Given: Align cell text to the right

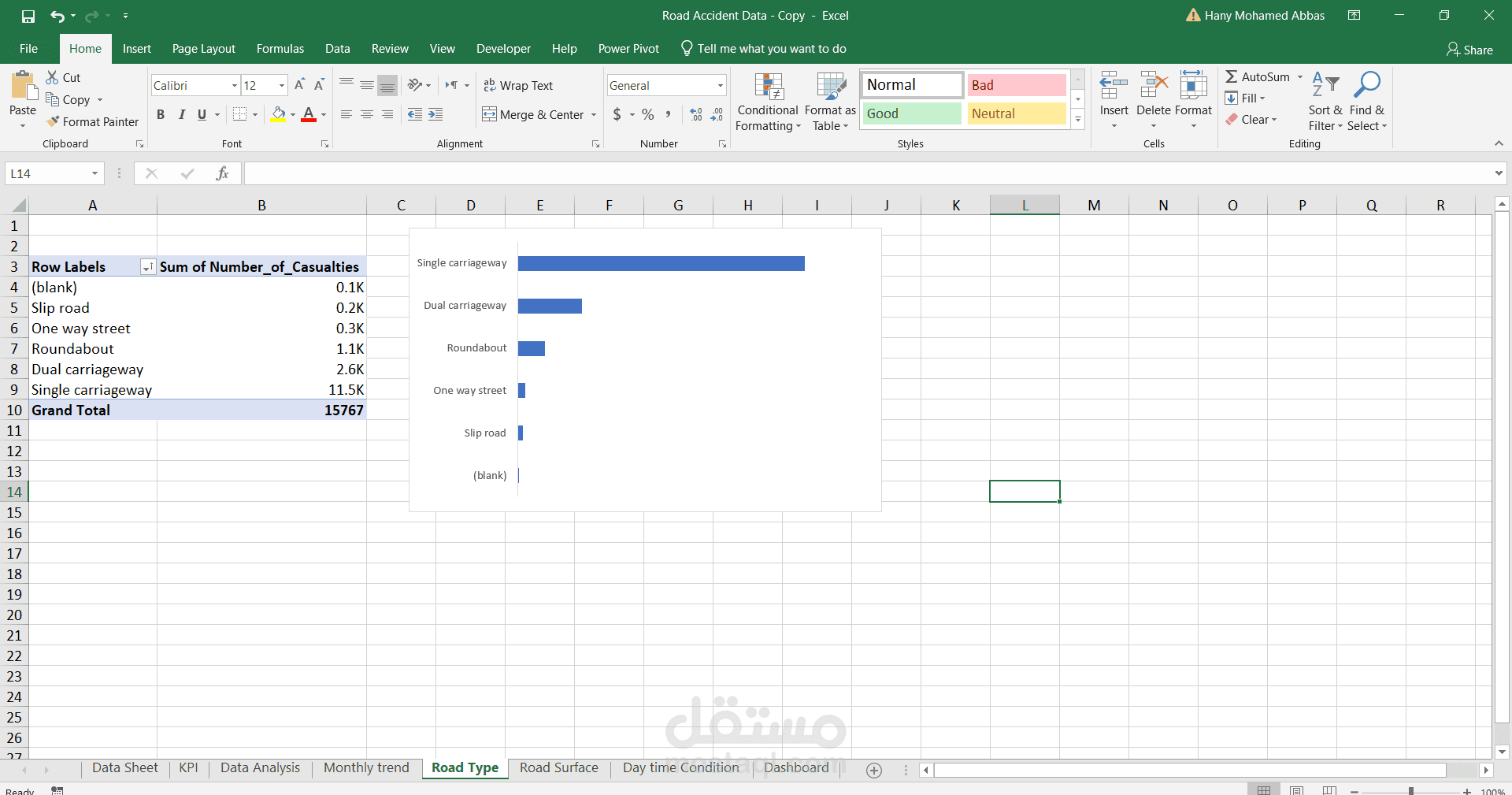Looking at the screenshot, I should click(387, 114).
